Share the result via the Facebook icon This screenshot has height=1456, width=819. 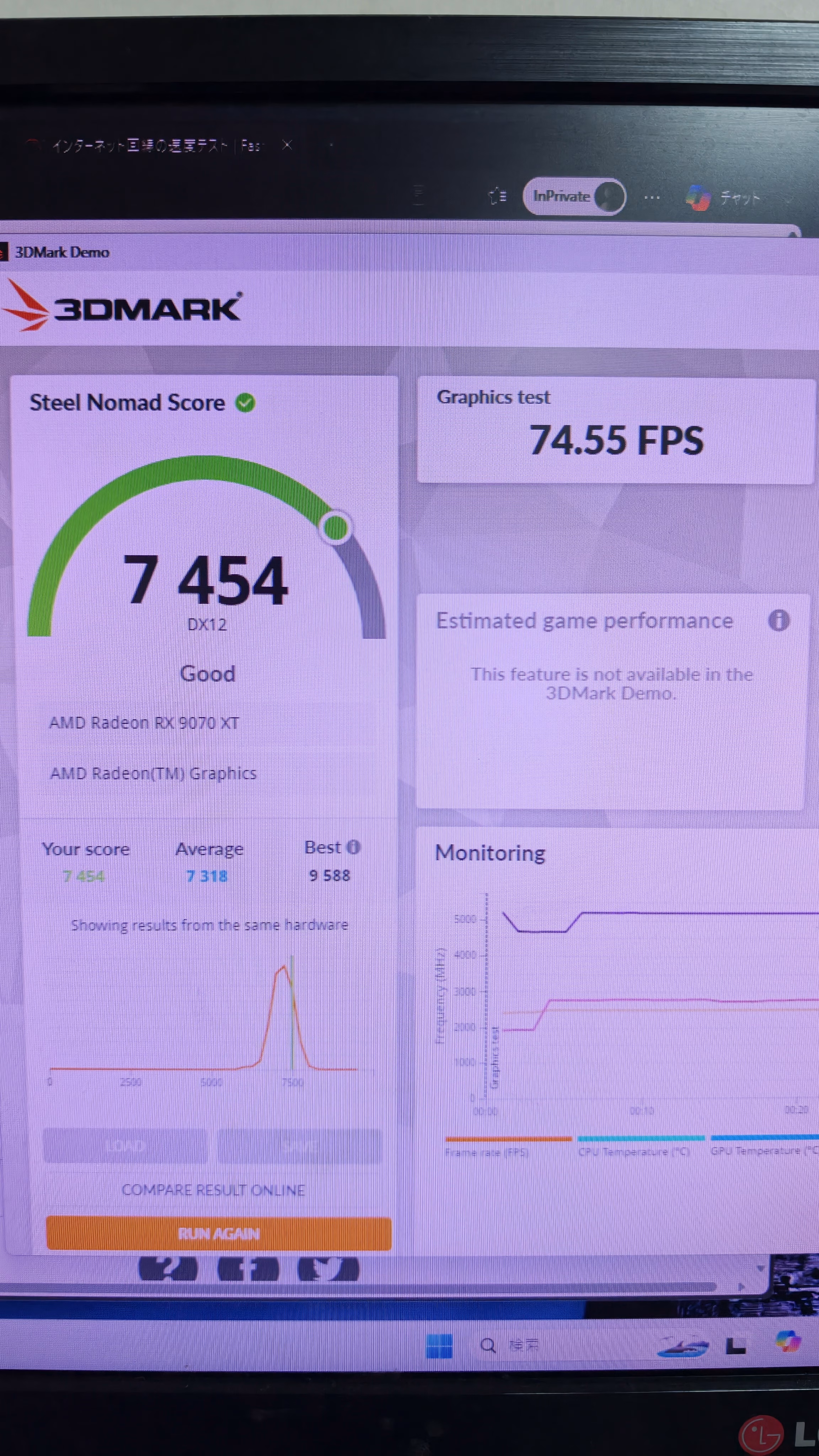[x=248, y=1269]
